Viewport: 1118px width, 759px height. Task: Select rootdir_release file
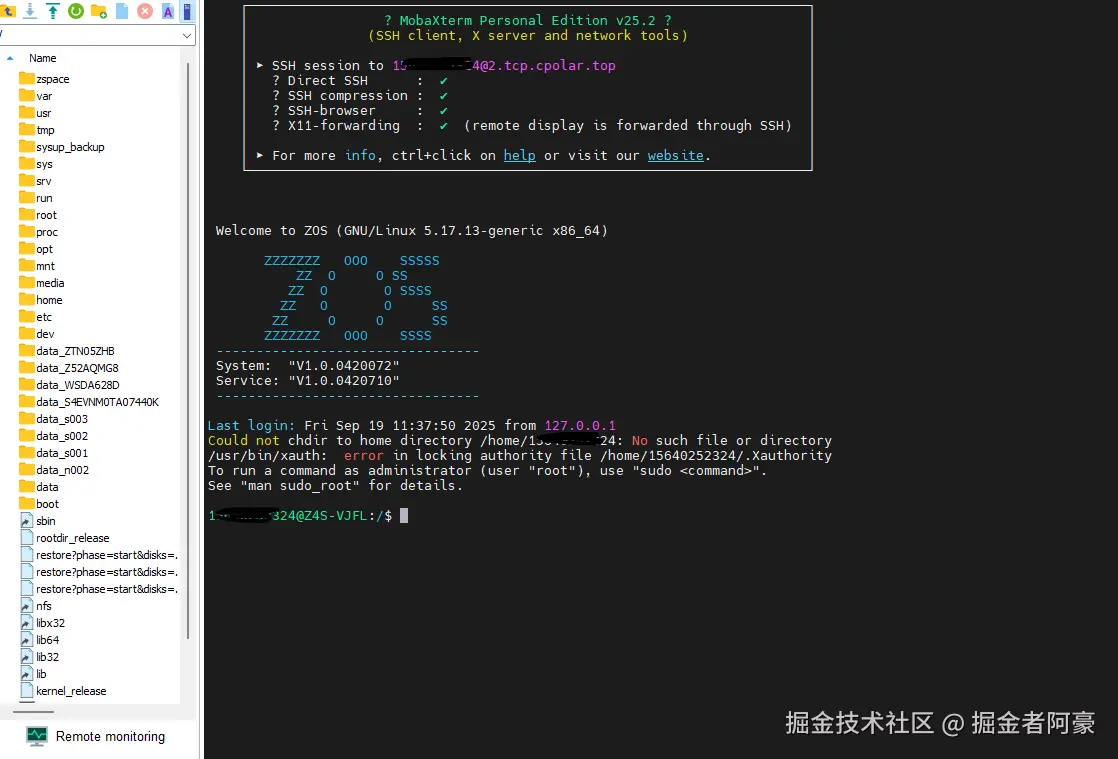(x=65, y=538)
